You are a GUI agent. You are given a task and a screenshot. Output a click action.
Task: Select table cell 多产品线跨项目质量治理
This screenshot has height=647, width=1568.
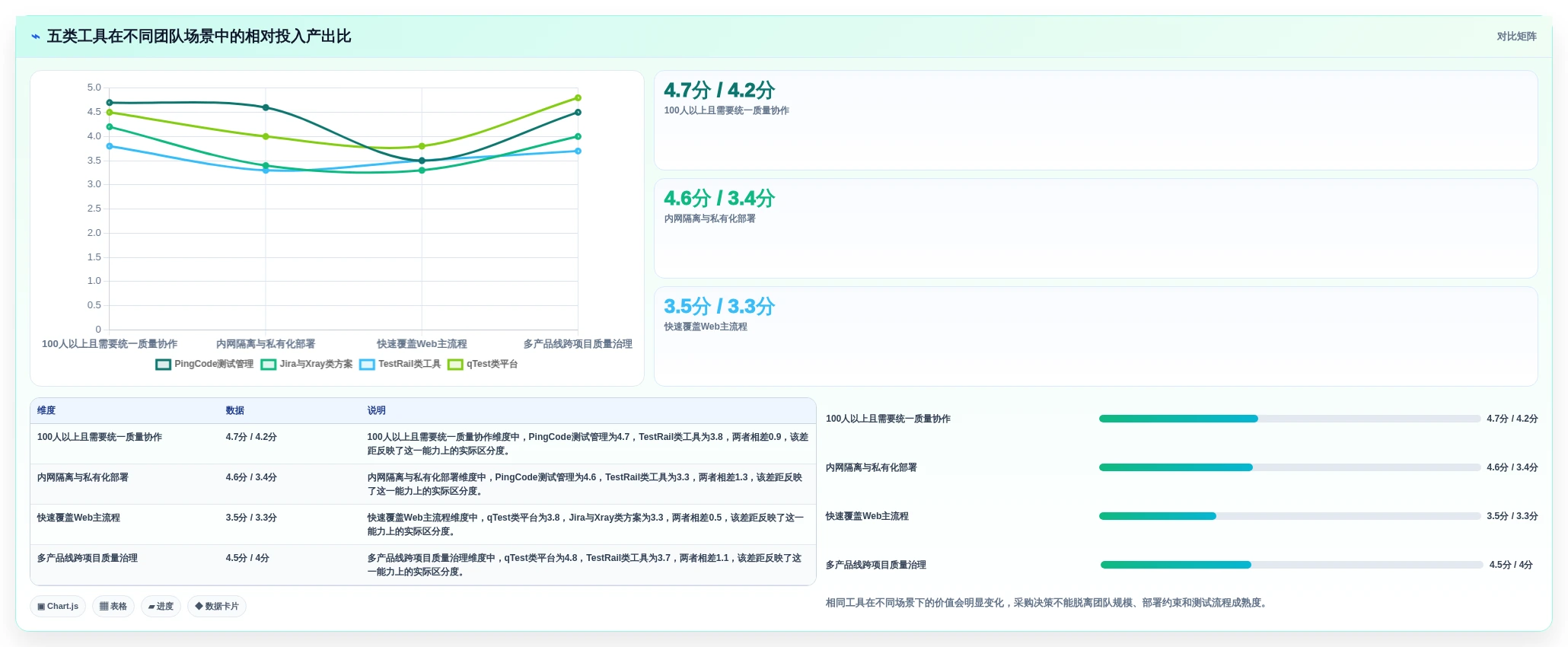[88, 558]
